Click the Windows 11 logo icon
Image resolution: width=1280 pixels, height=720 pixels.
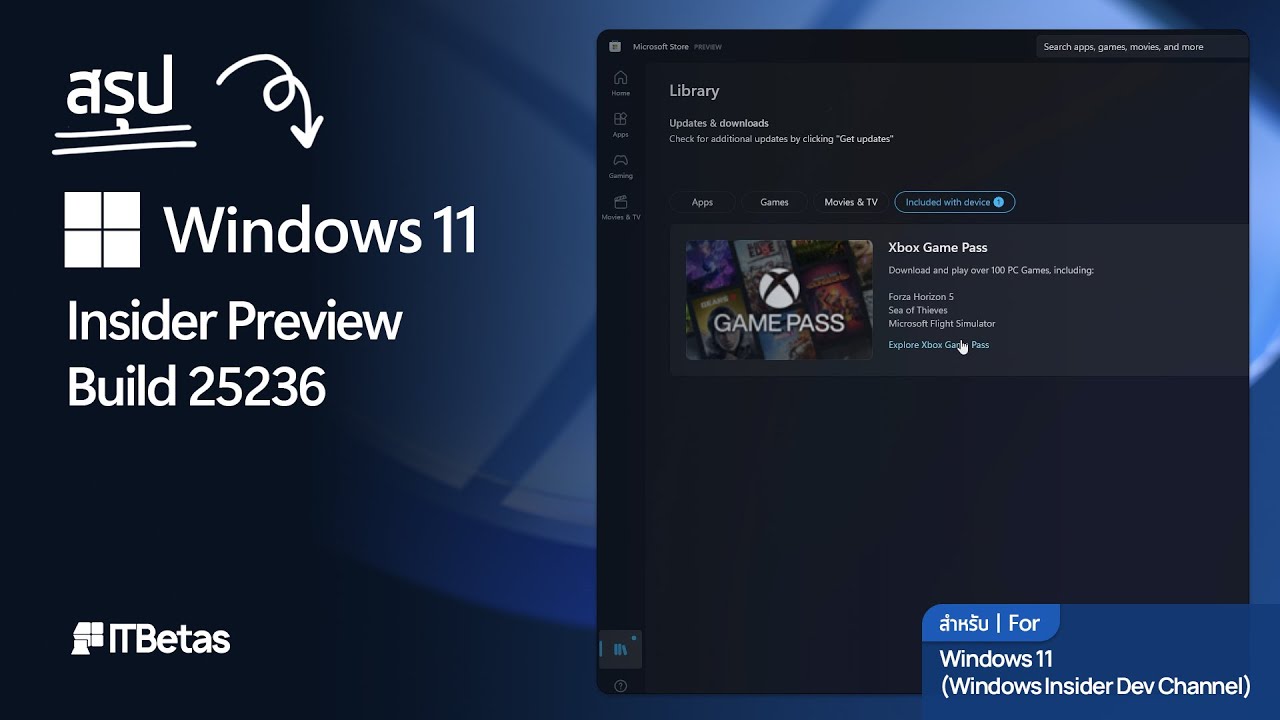tap(102, 230)
